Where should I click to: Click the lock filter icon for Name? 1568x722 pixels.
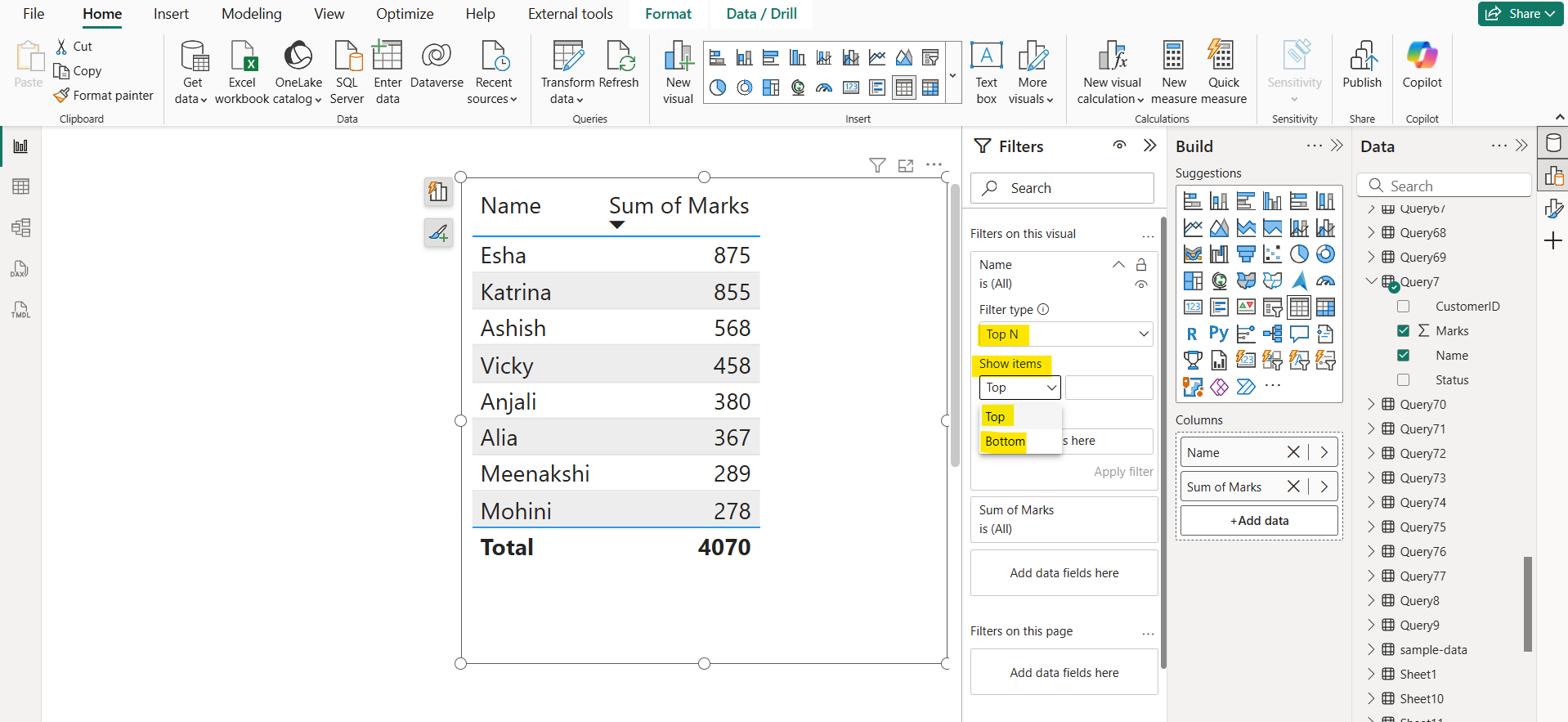[x=1141, y=265]
